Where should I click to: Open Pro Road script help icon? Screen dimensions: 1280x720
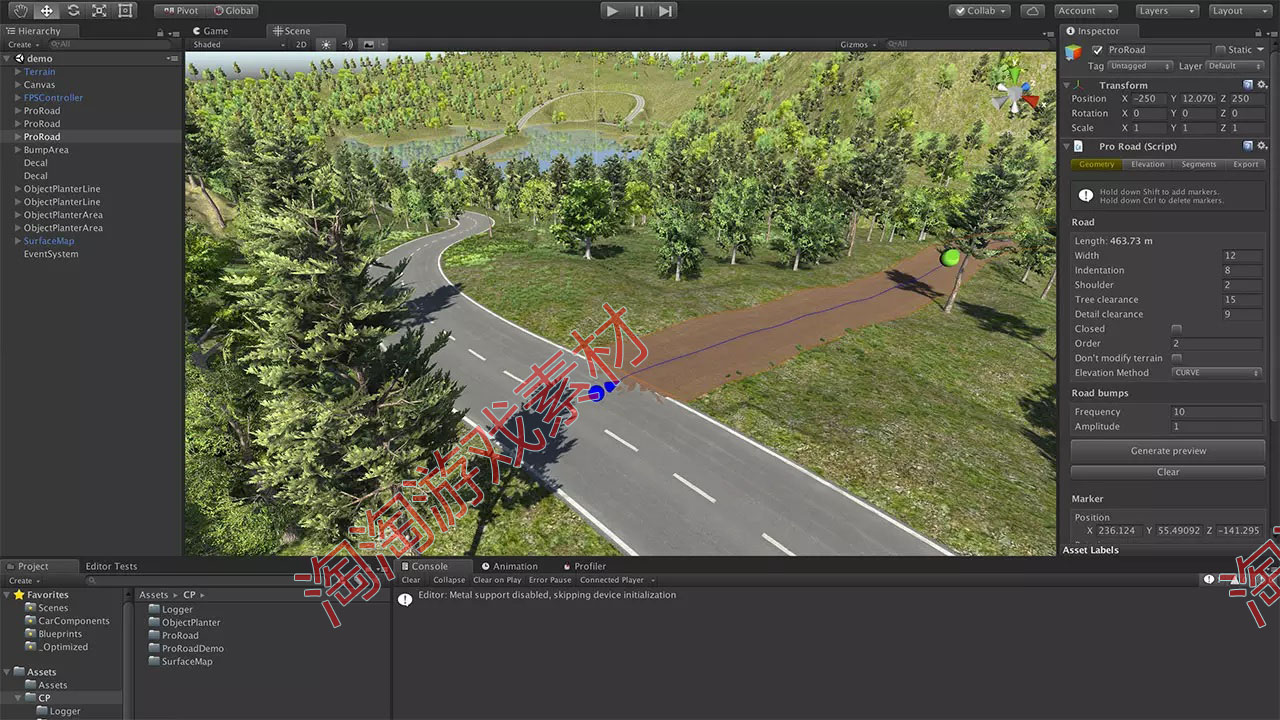1248,146
